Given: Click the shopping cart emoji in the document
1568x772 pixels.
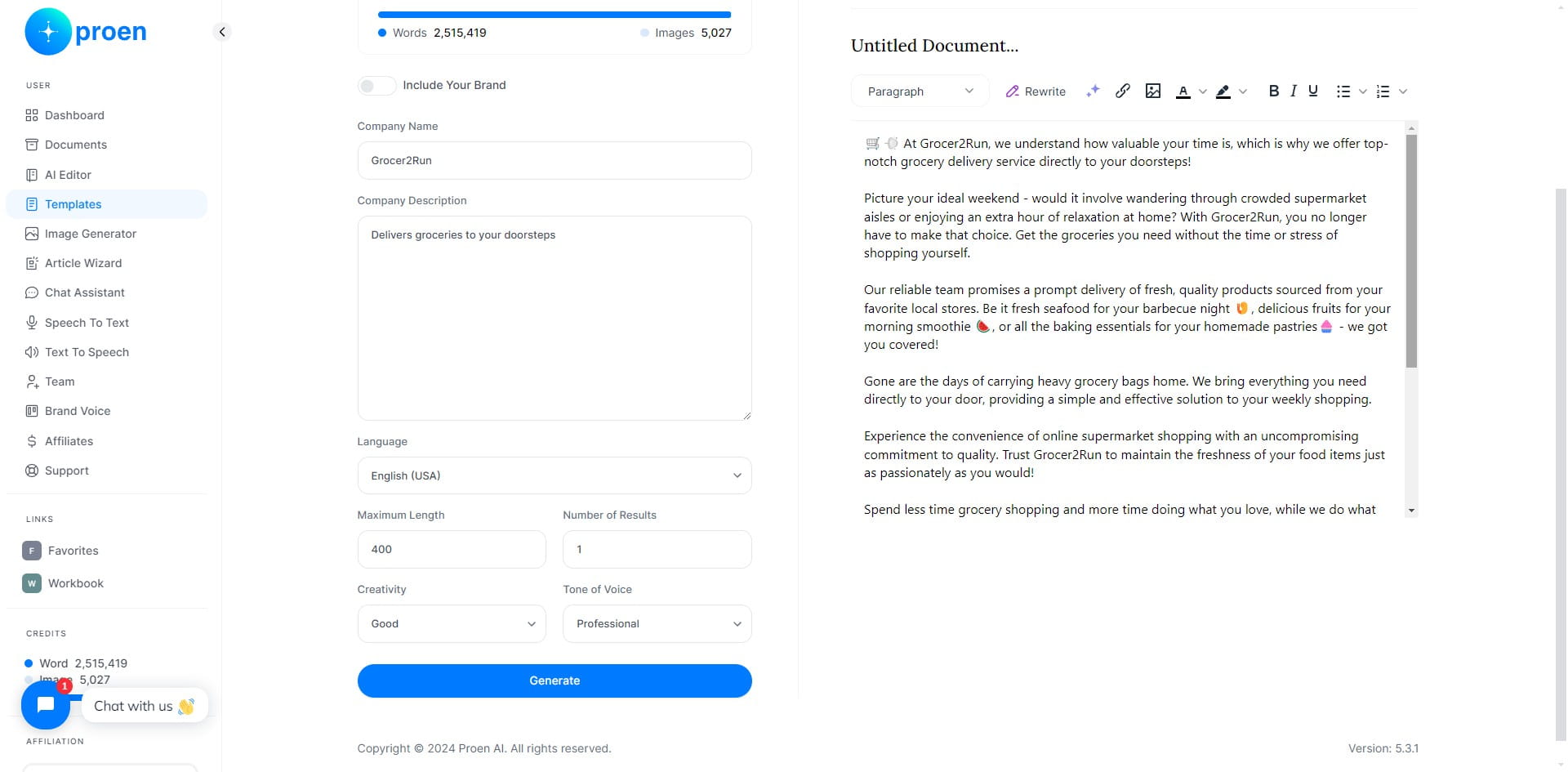Looking at the screenshot, I should coord(872,144).
